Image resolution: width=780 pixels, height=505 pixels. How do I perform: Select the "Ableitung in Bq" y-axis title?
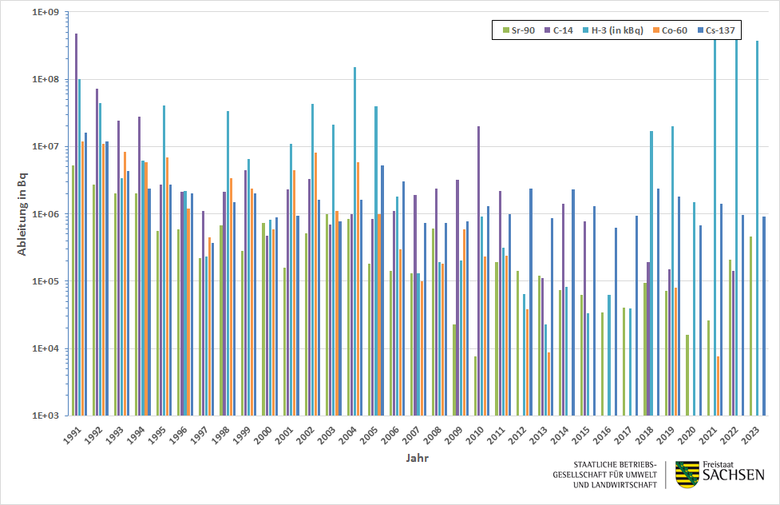tap(20, 213)
